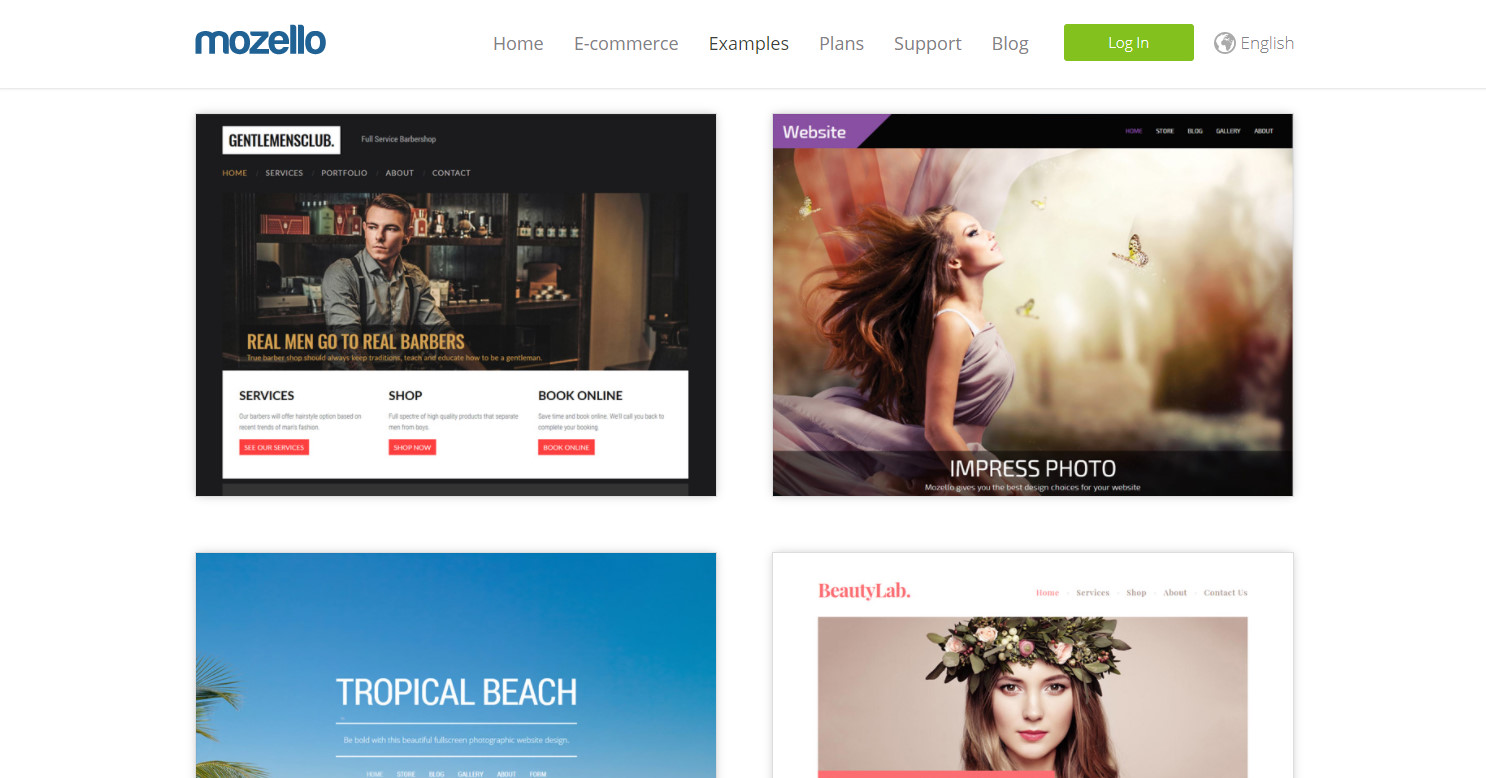1486x778 pixels.
Task: Click the BeautyLab logo text
Action: [864, 591]
